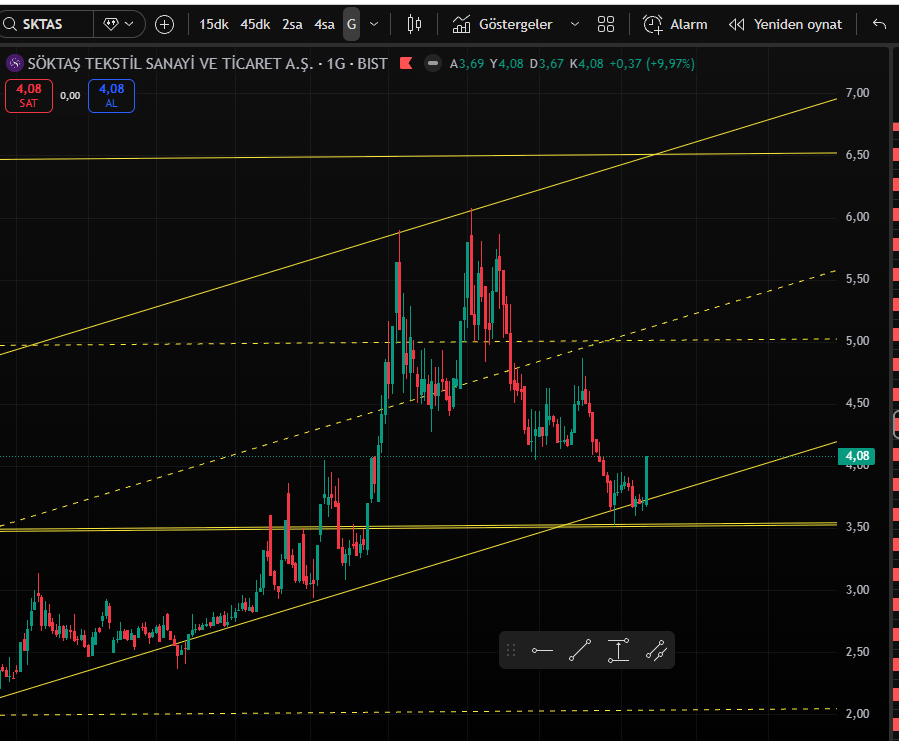Click the blue 4,08 AL buy button

coord(111,96)
